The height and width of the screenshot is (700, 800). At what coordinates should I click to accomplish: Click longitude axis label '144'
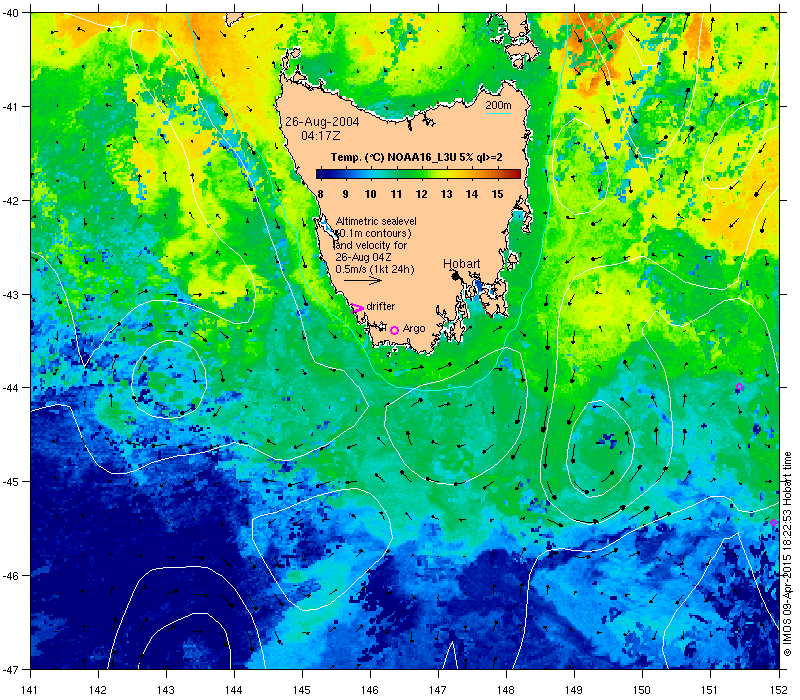pos(234,690)
